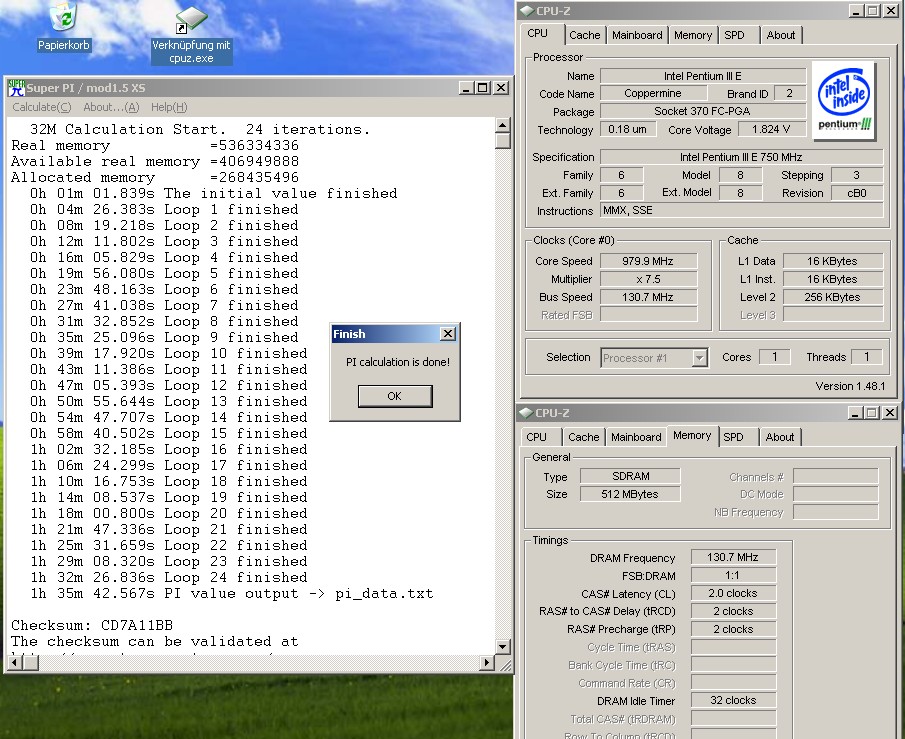Click the 'Socket 370 FC-PGA' package value

(x=702, y=111)
